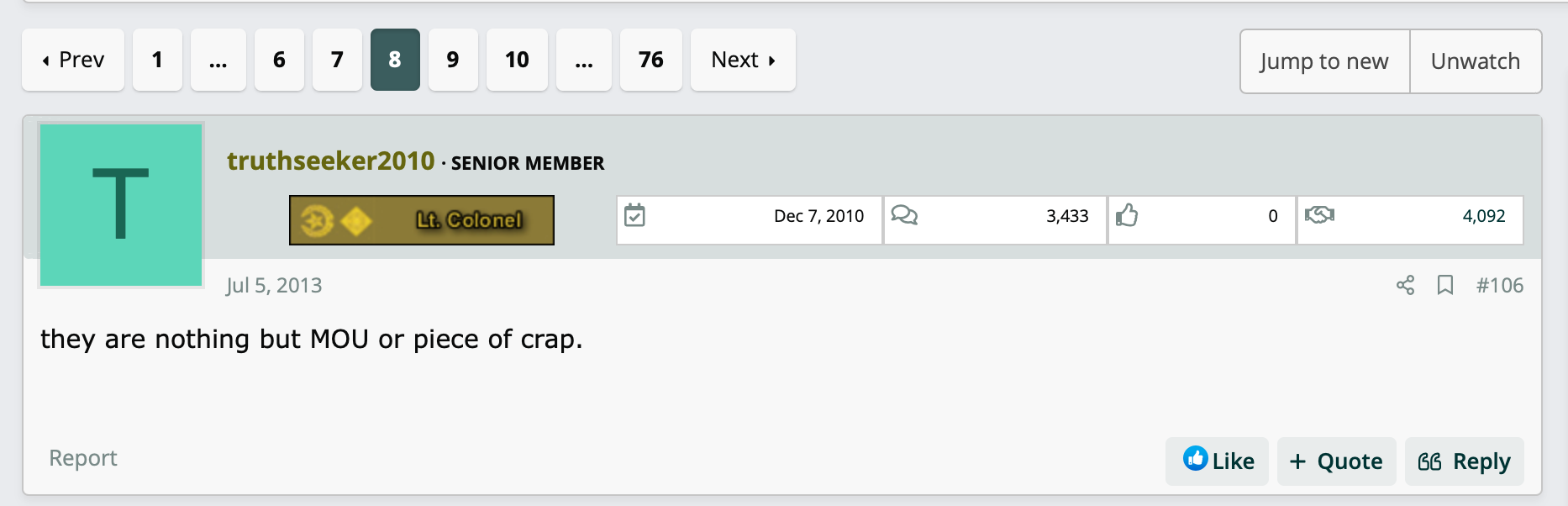Click the blue thumbs-up Like icon
The width and height of the screenshot is (1568, 506).
point(1195,458)
